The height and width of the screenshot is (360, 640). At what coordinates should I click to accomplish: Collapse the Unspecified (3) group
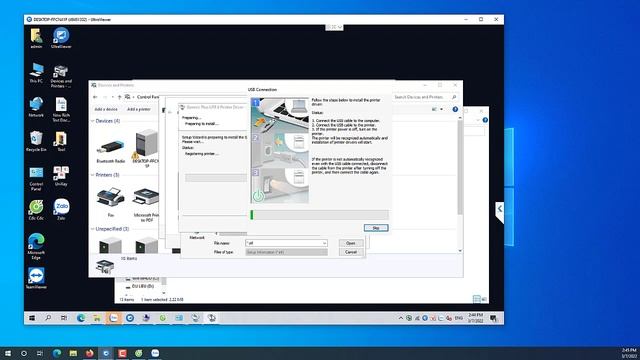93,229
